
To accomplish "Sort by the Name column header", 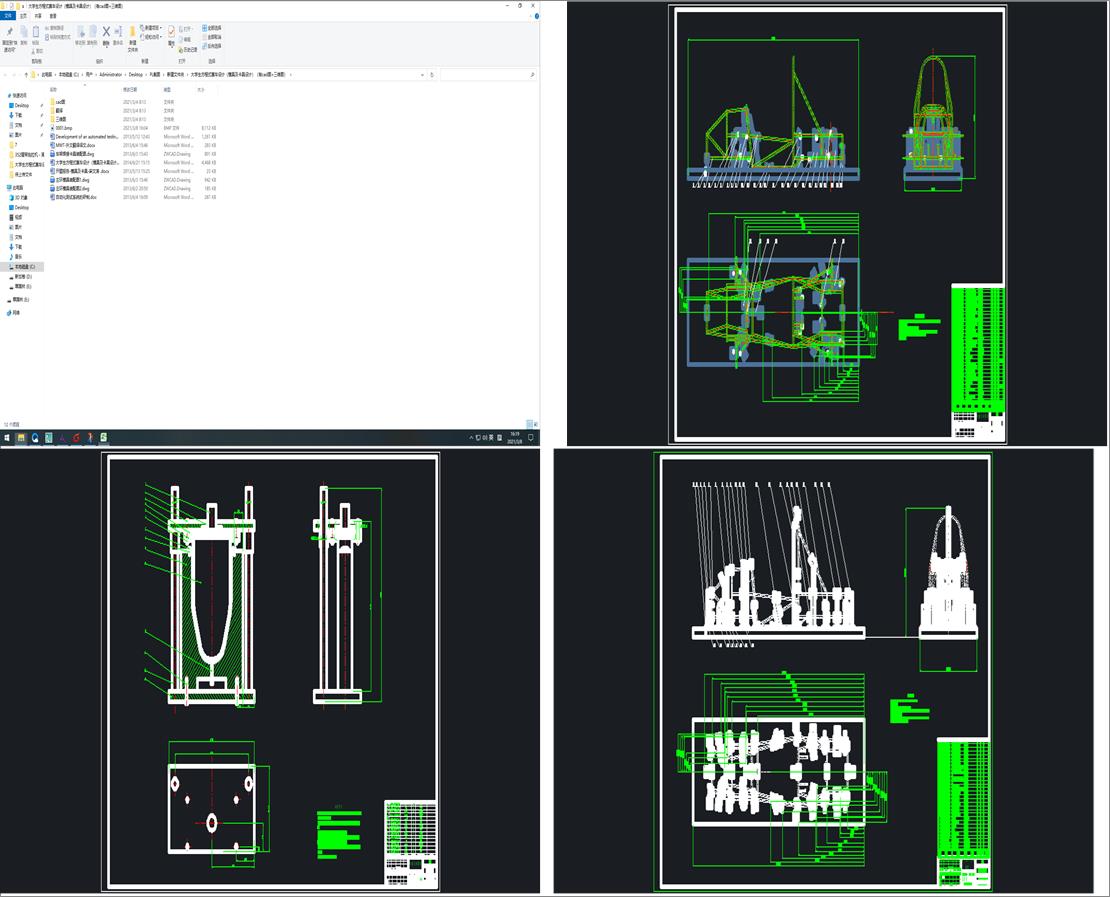I will (53, 90).
